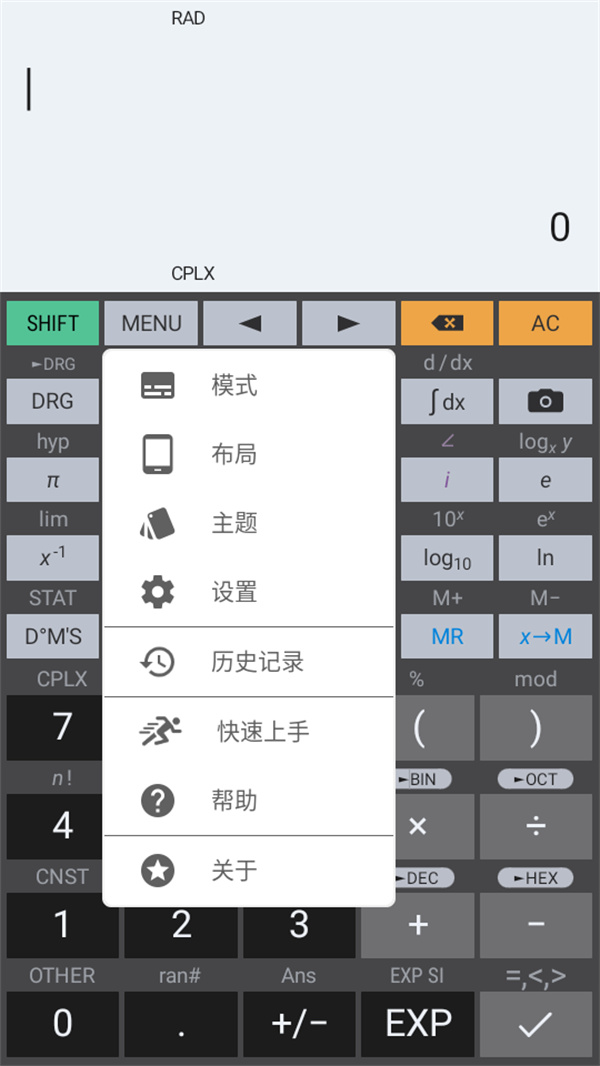This screenshot has width=600, height=1066.
Task: Click the ►HEX conversion label
Action: 535,878
